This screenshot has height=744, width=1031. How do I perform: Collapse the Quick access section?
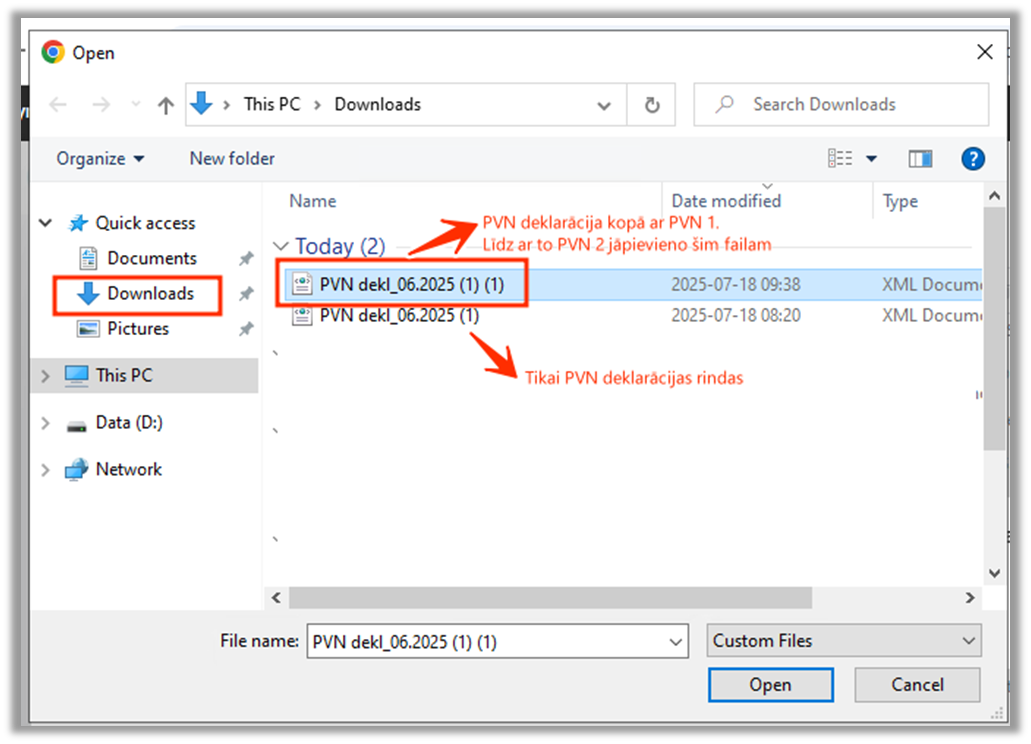point(45,223)
